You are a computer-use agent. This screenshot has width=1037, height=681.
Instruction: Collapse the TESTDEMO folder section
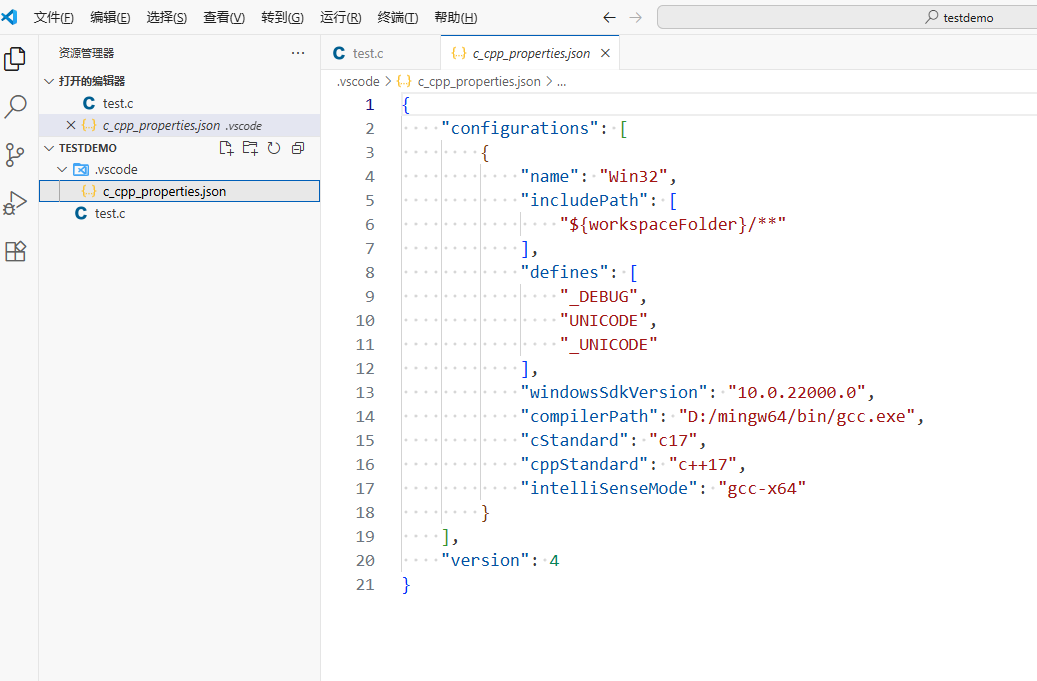[x=49, y=148]
